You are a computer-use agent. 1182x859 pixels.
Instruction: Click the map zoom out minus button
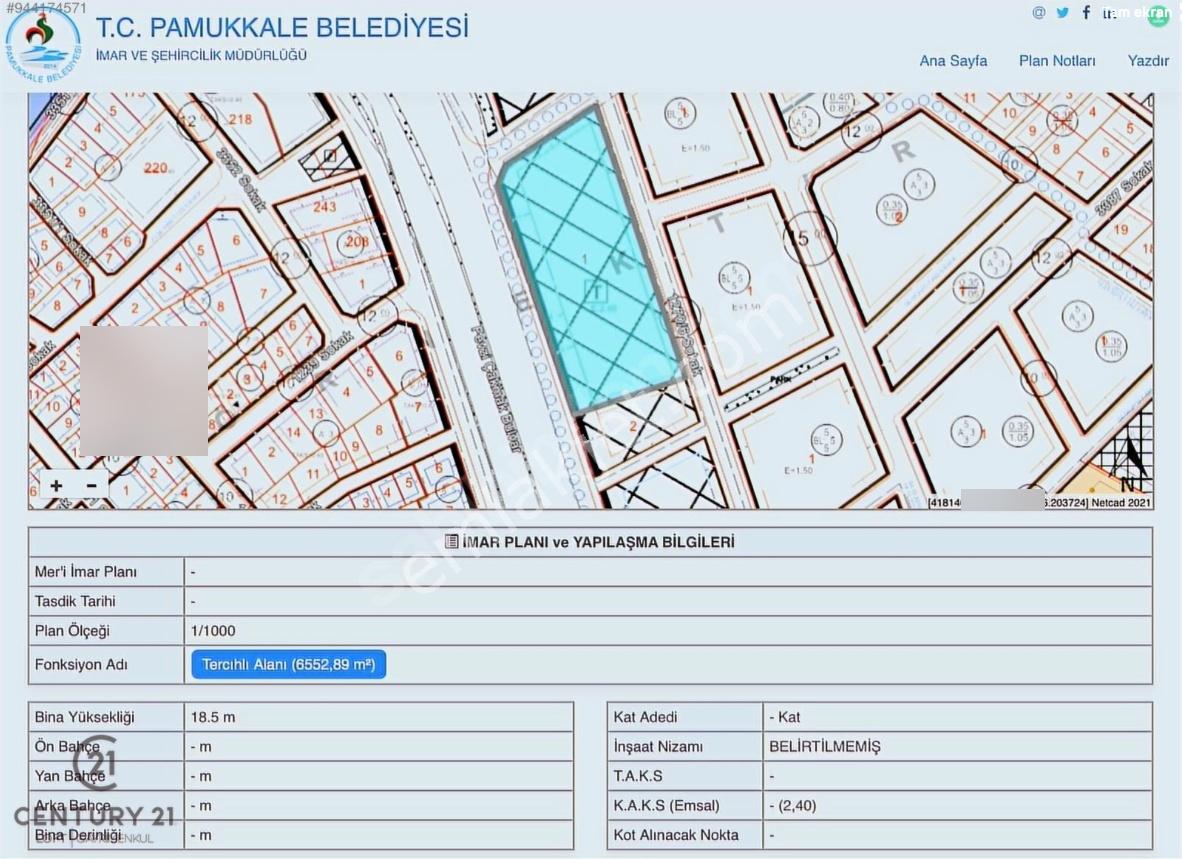click(x=91, y=485)
